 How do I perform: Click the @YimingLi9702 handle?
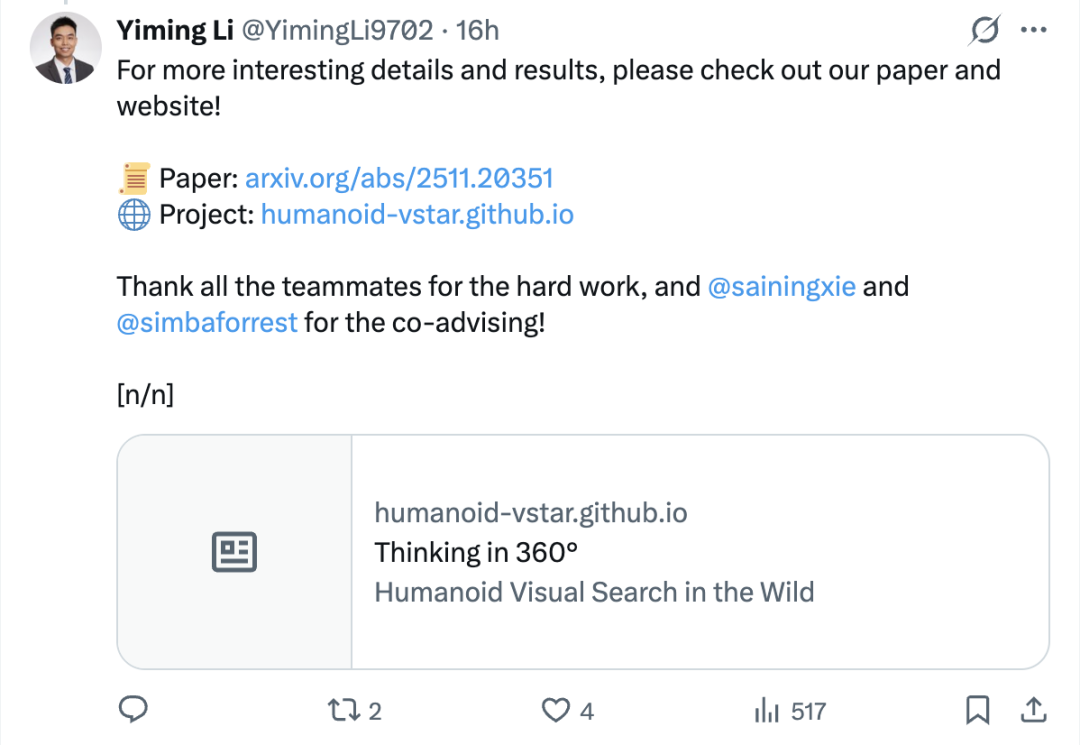click(338, 31)
